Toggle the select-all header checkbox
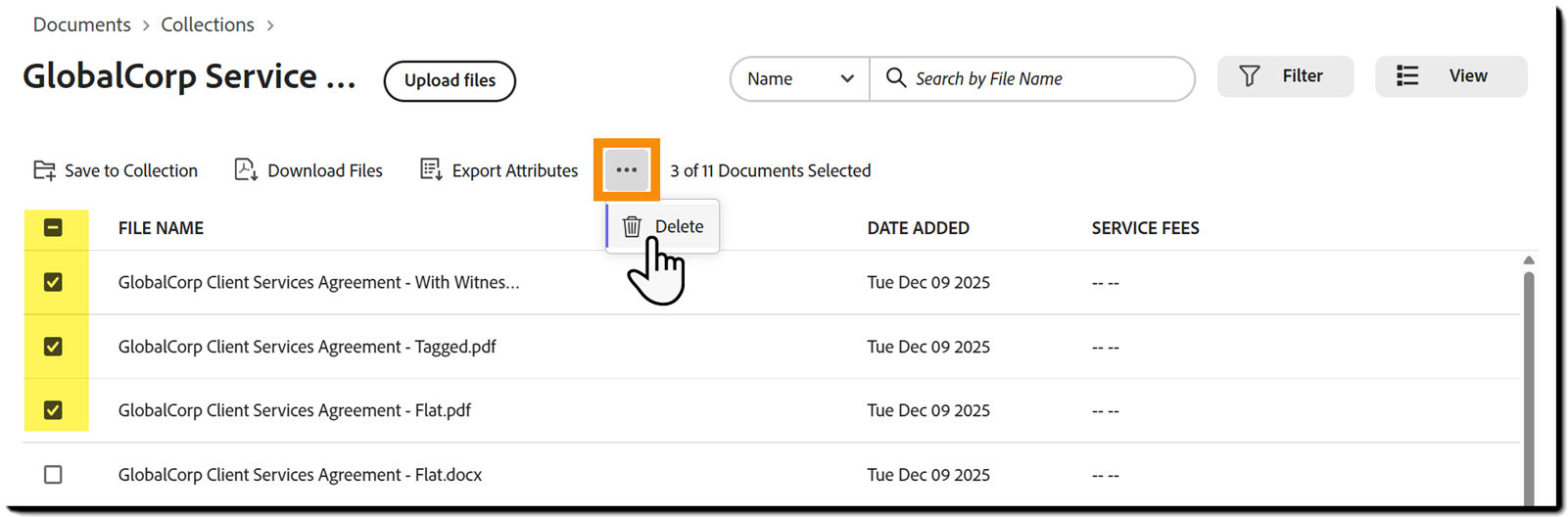 (53, 228)
